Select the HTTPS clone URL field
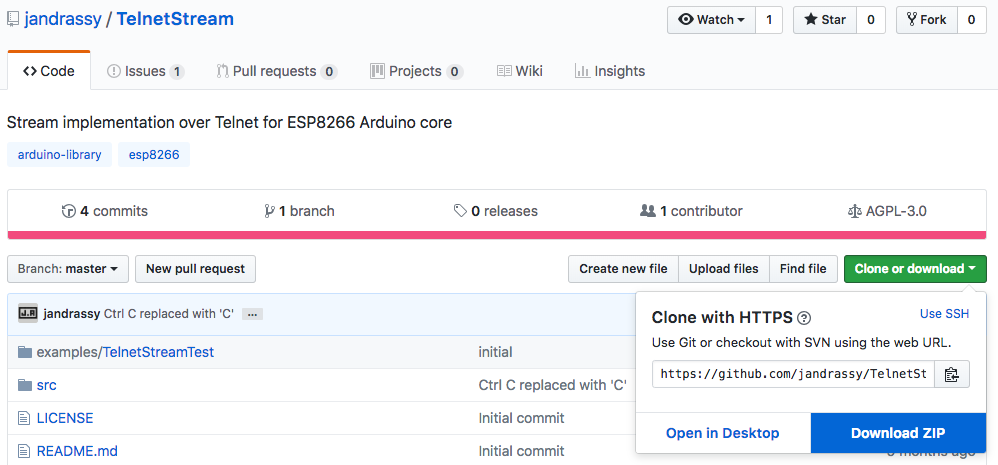 tap(792, 375)
